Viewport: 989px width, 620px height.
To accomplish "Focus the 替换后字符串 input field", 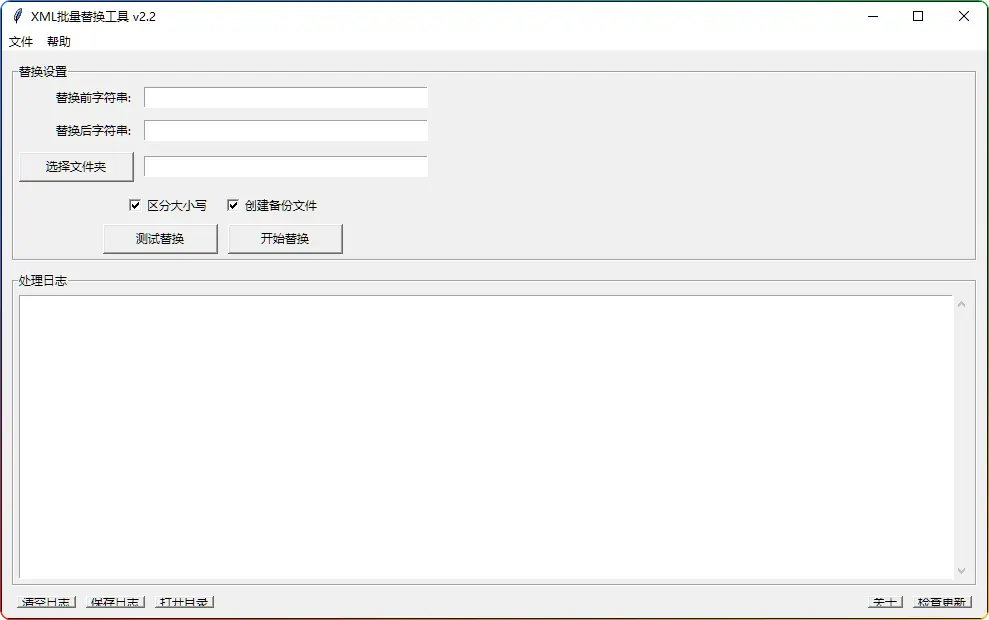I will 286,131.
